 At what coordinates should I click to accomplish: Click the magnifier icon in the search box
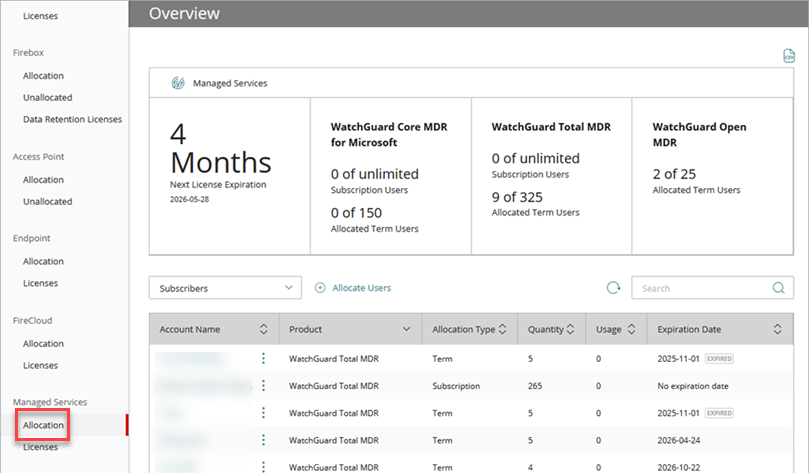click(778, 288)
